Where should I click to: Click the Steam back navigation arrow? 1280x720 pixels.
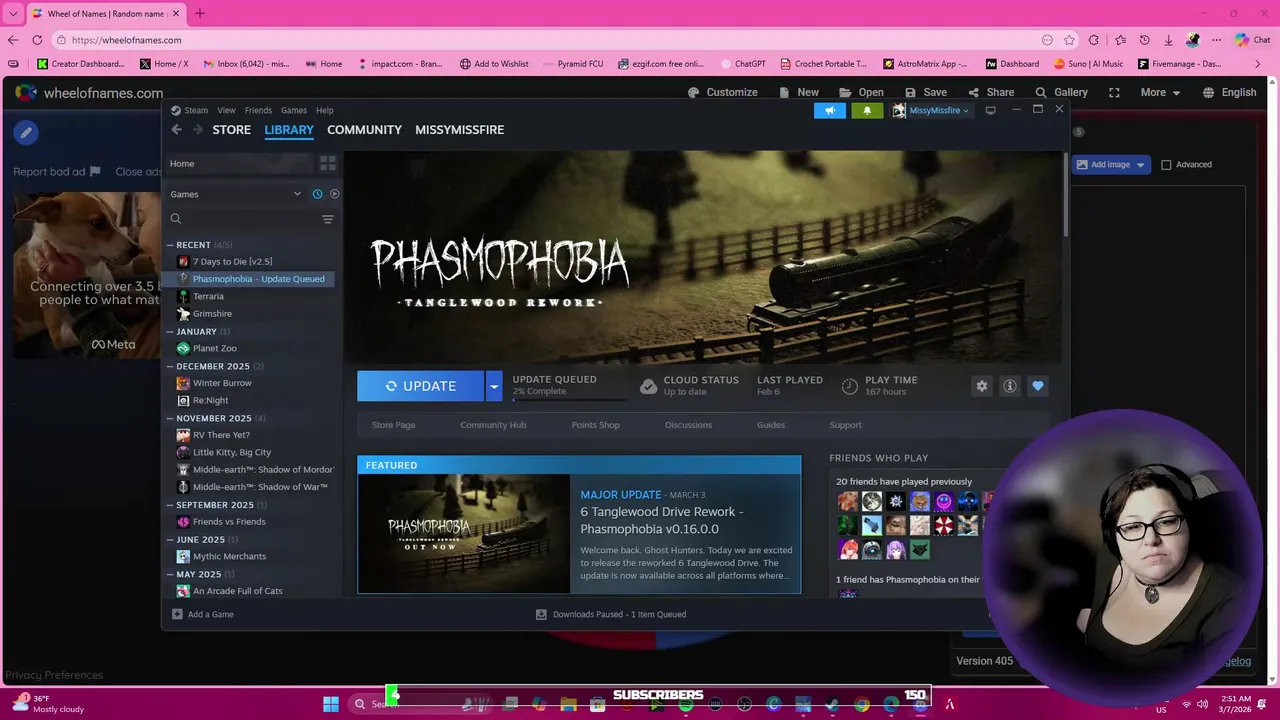[x=177, y=130]
